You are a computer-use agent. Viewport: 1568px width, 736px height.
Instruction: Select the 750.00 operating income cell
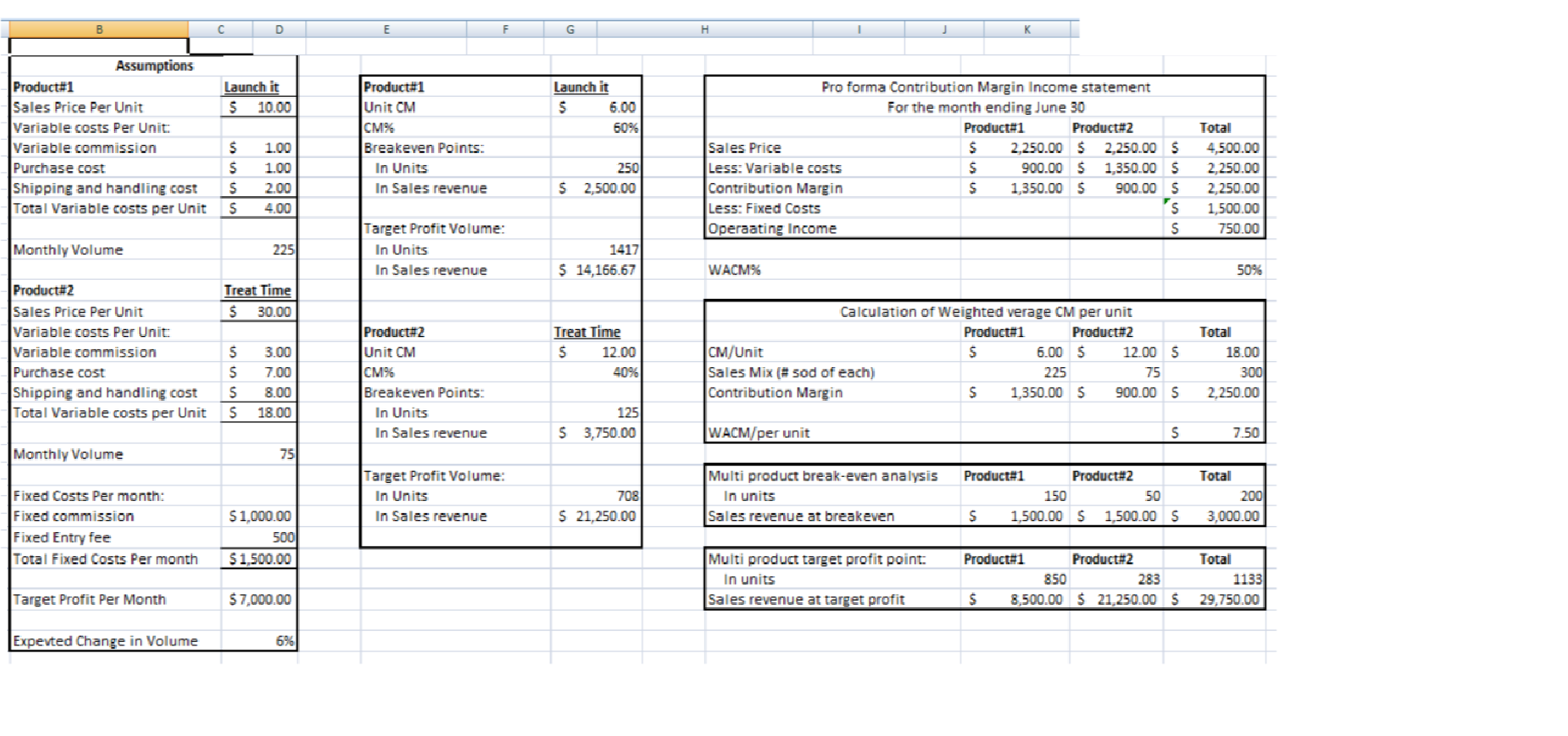1215,229
